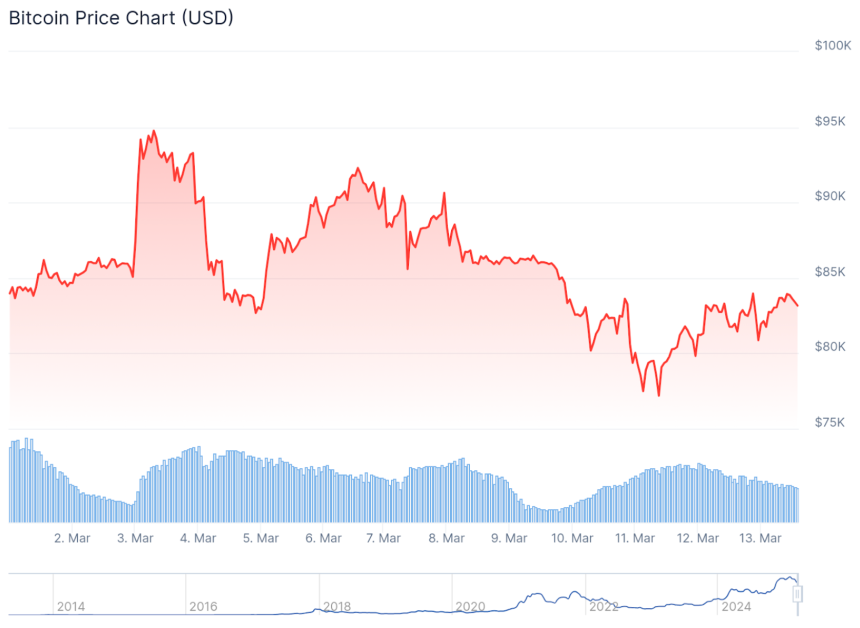
Task: Click the 6. Mar date axis label
Action: pos(323,538)
